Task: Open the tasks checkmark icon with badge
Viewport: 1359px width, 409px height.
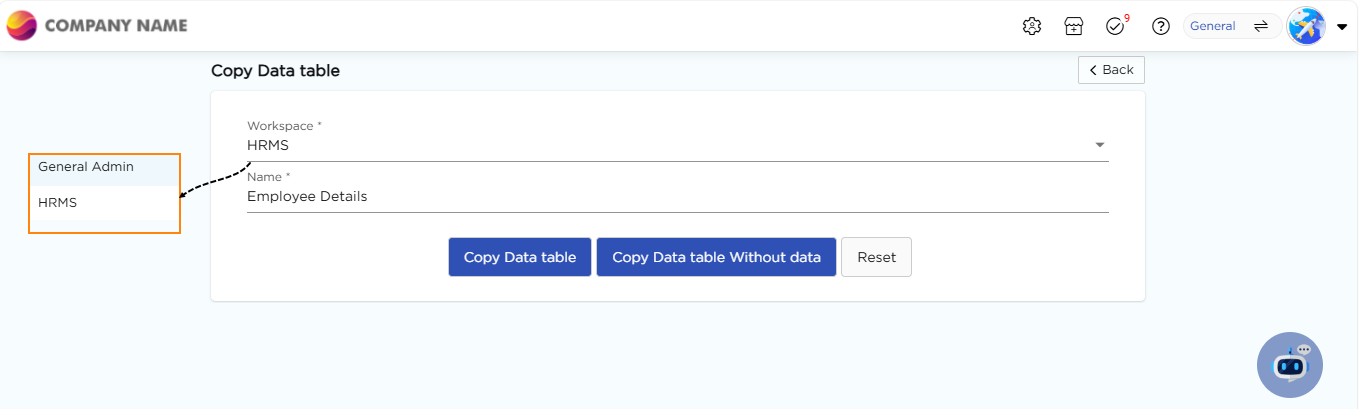Action: pos(1116,26)
